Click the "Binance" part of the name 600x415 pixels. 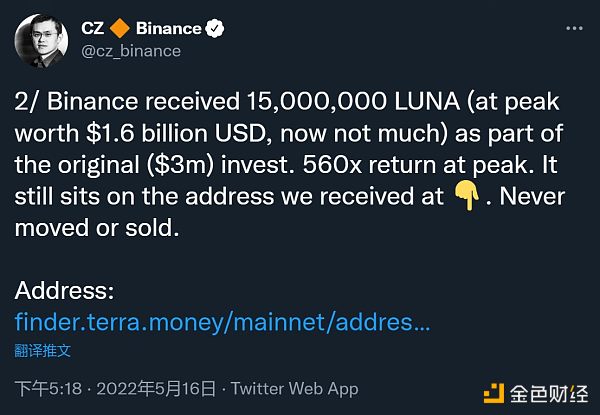[166, 28]
